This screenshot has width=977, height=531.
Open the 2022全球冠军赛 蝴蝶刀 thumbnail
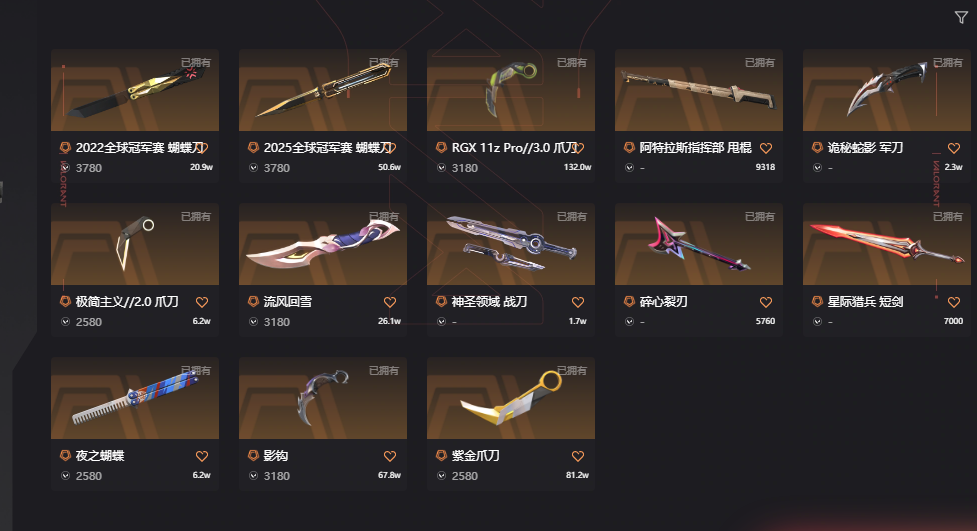135,90
